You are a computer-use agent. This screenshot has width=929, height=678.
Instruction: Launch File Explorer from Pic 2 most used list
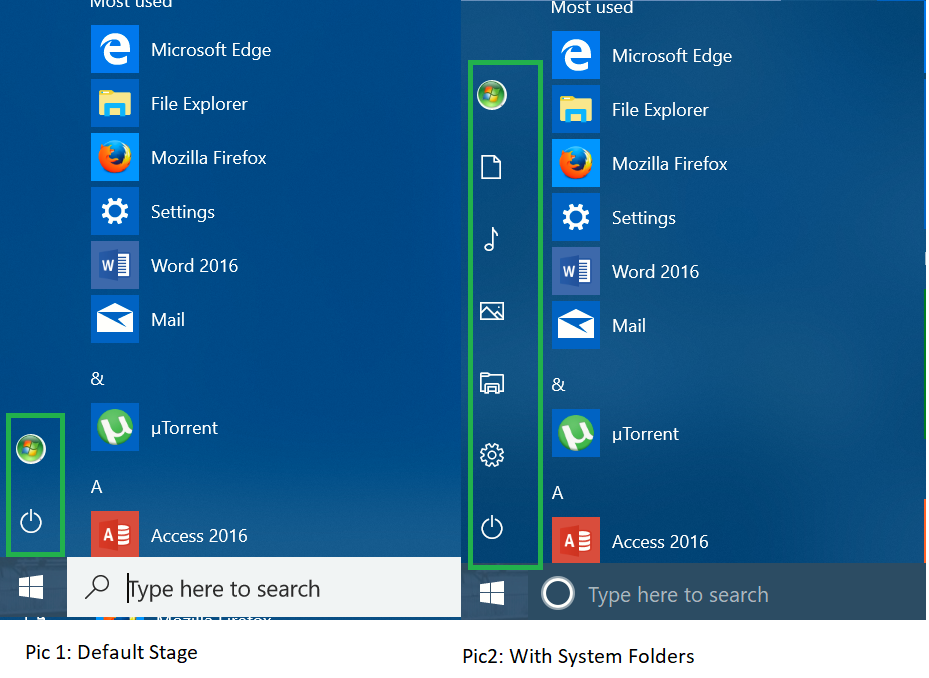630,109
